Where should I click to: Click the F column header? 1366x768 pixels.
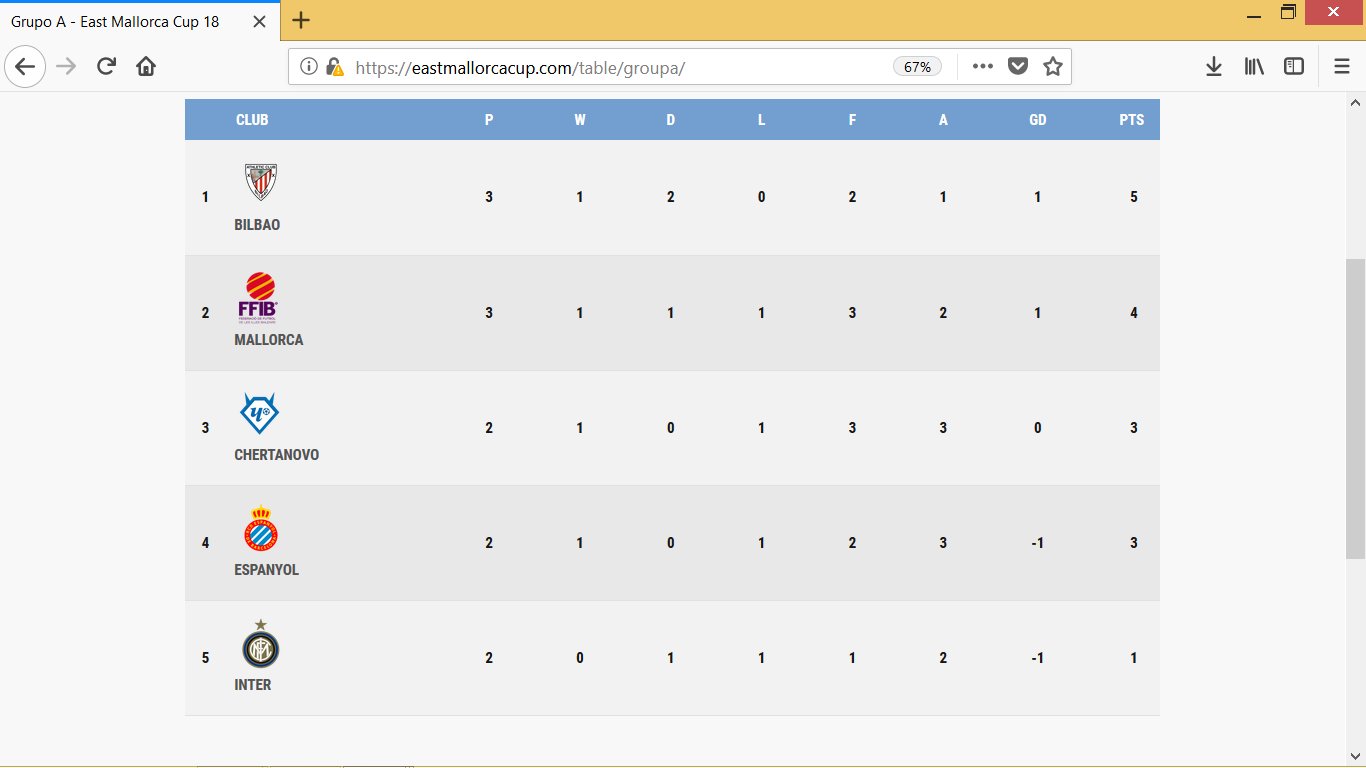(x=852, y=120)
